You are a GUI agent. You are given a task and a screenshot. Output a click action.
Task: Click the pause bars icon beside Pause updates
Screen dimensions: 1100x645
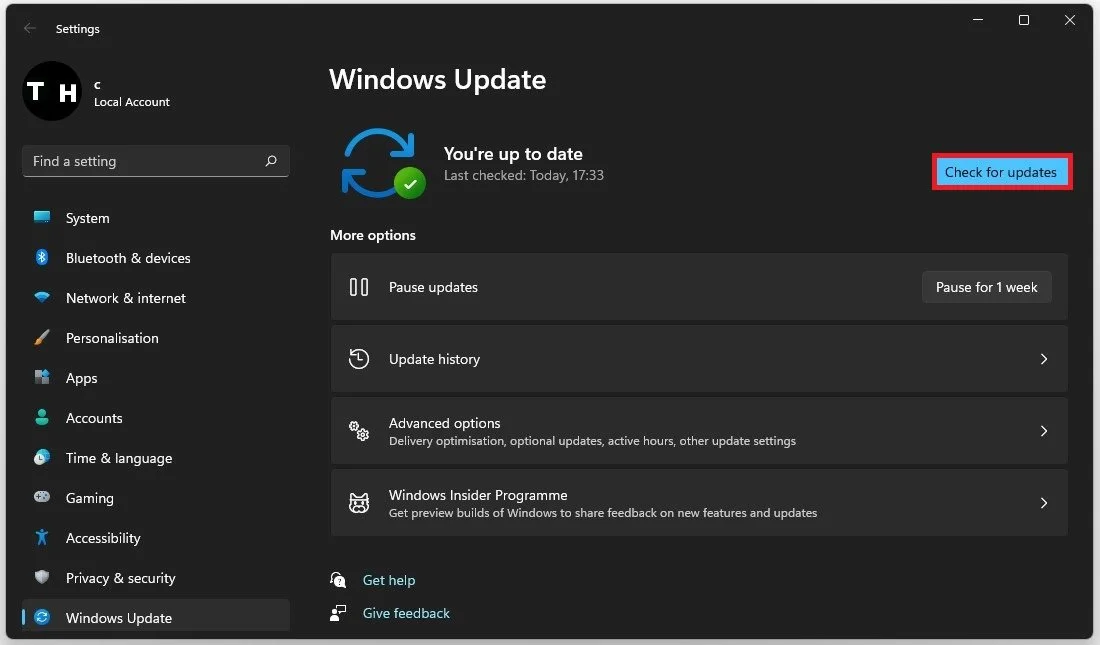coord(358,287)
